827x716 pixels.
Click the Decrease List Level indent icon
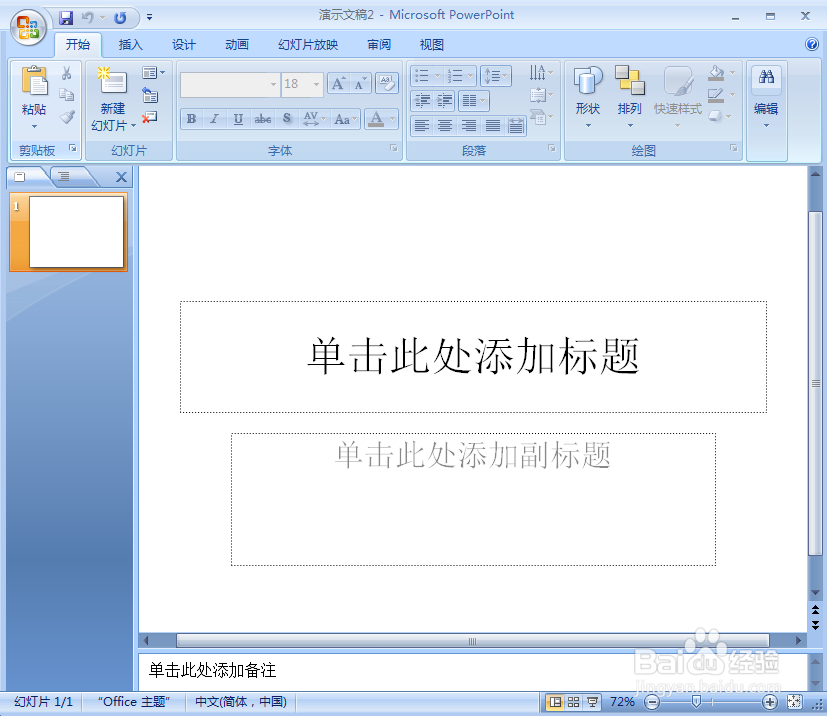tap(422, 100)
